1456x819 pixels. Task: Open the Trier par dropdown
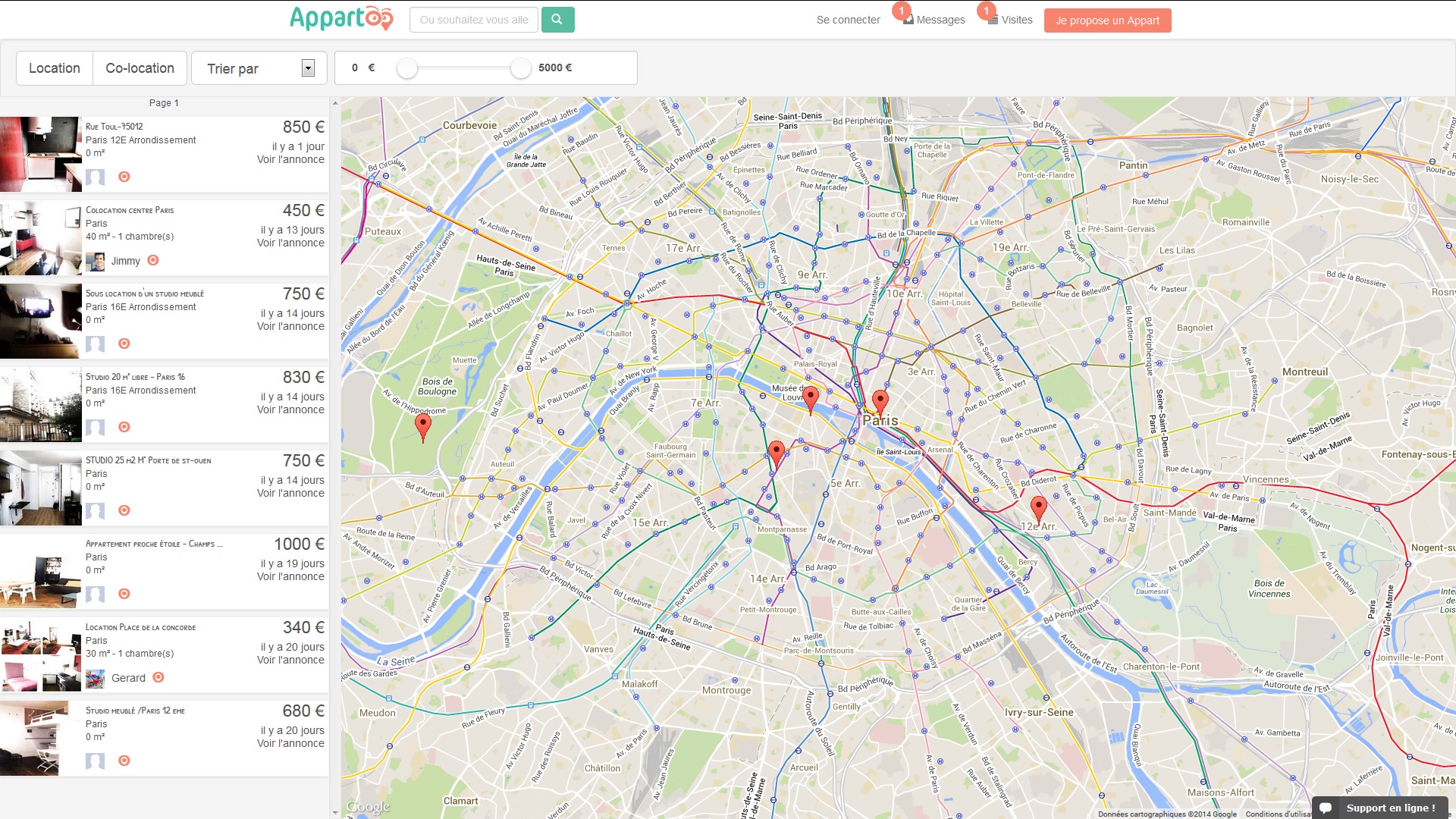point(259,68)
